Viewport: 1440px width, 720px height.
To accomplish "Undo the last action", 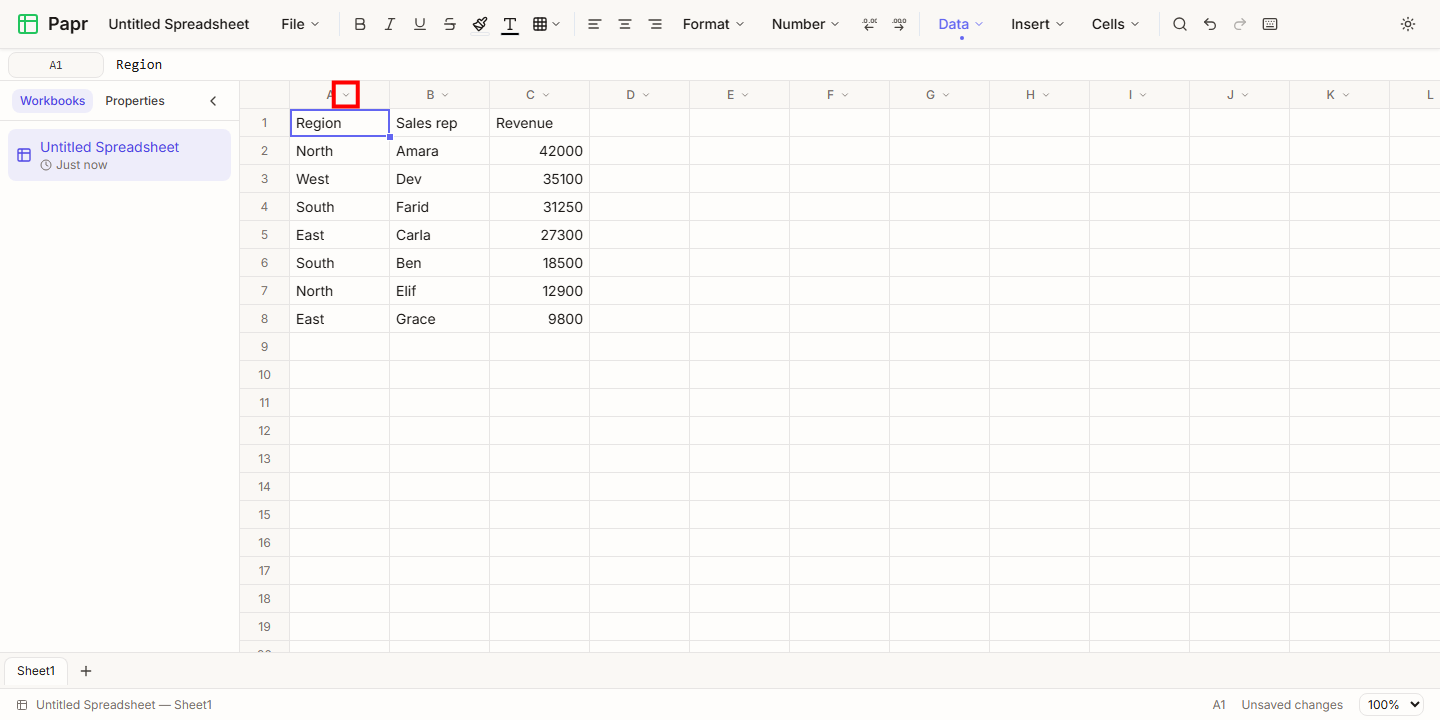I will (x=1210, y=24).
